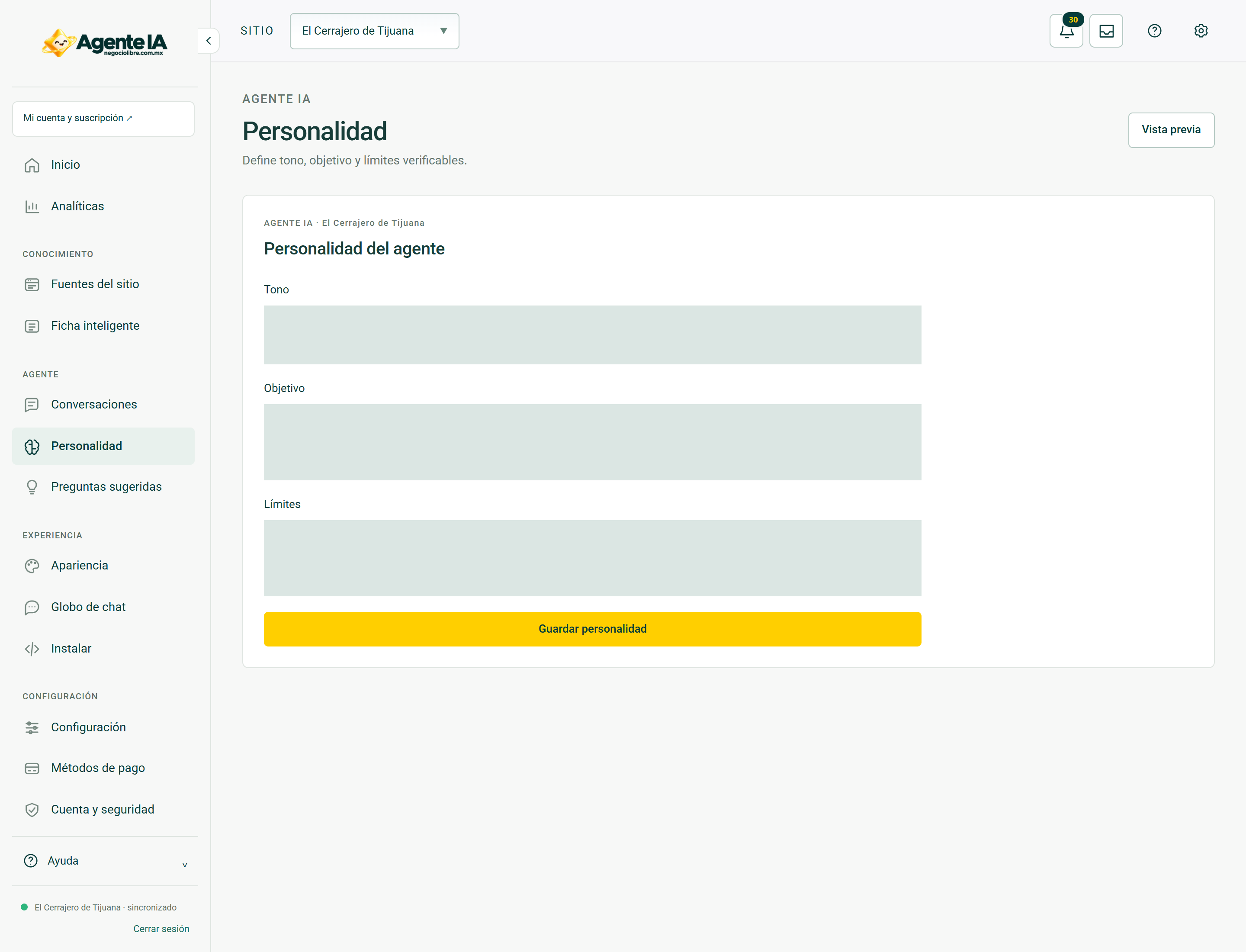Screen dimensions: 1246x952
Task: Click the Agente IA logo
Action: tap(105, 42)
